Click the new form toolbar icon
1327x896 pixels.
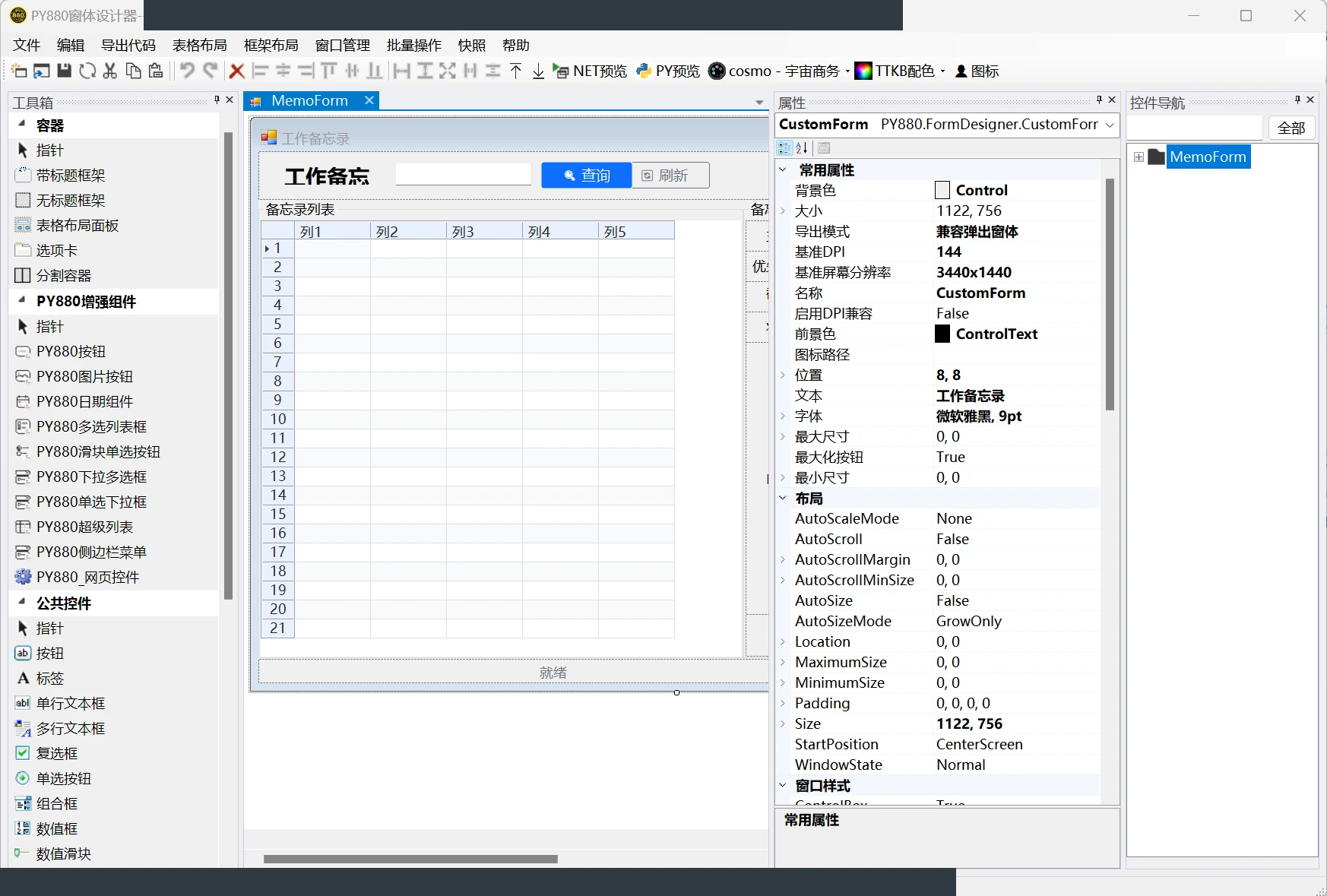point(19,71)
